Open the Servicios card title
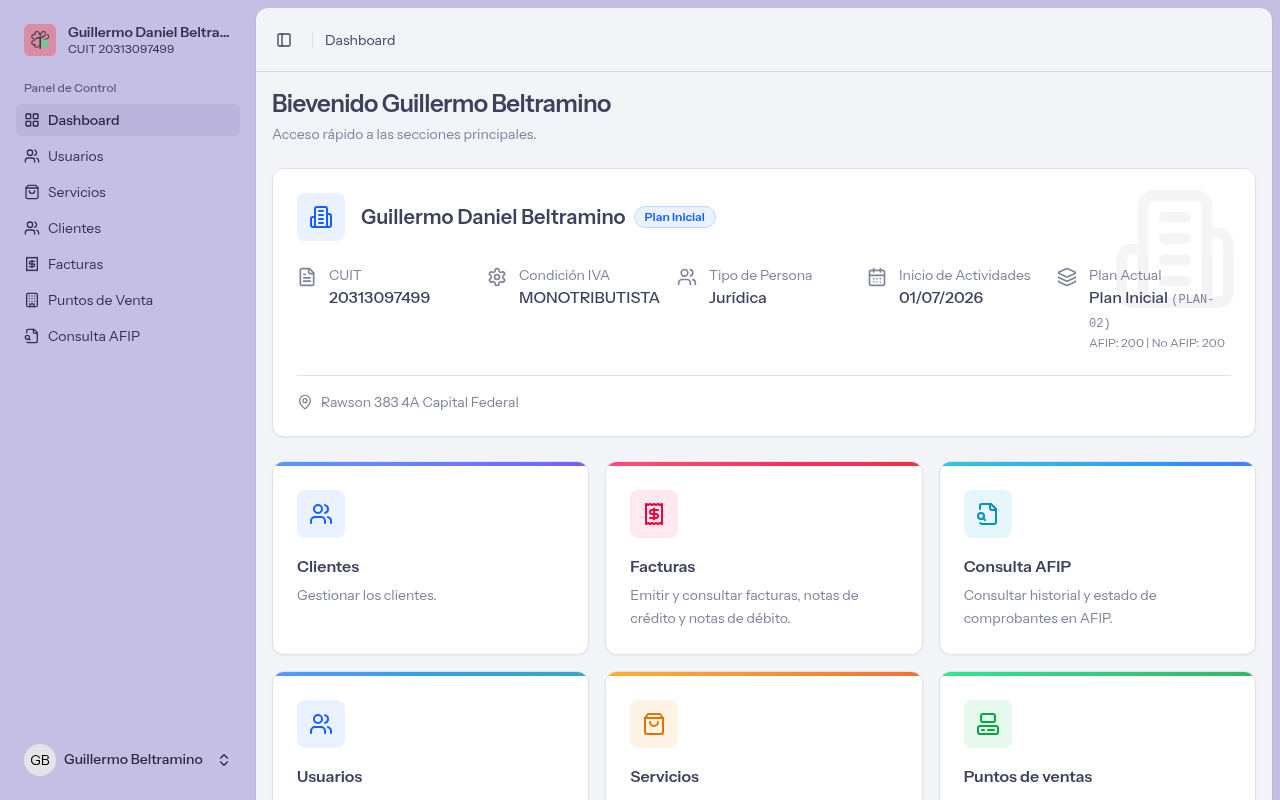Screen dimensions: 1280x800 (x=664, y=776)
